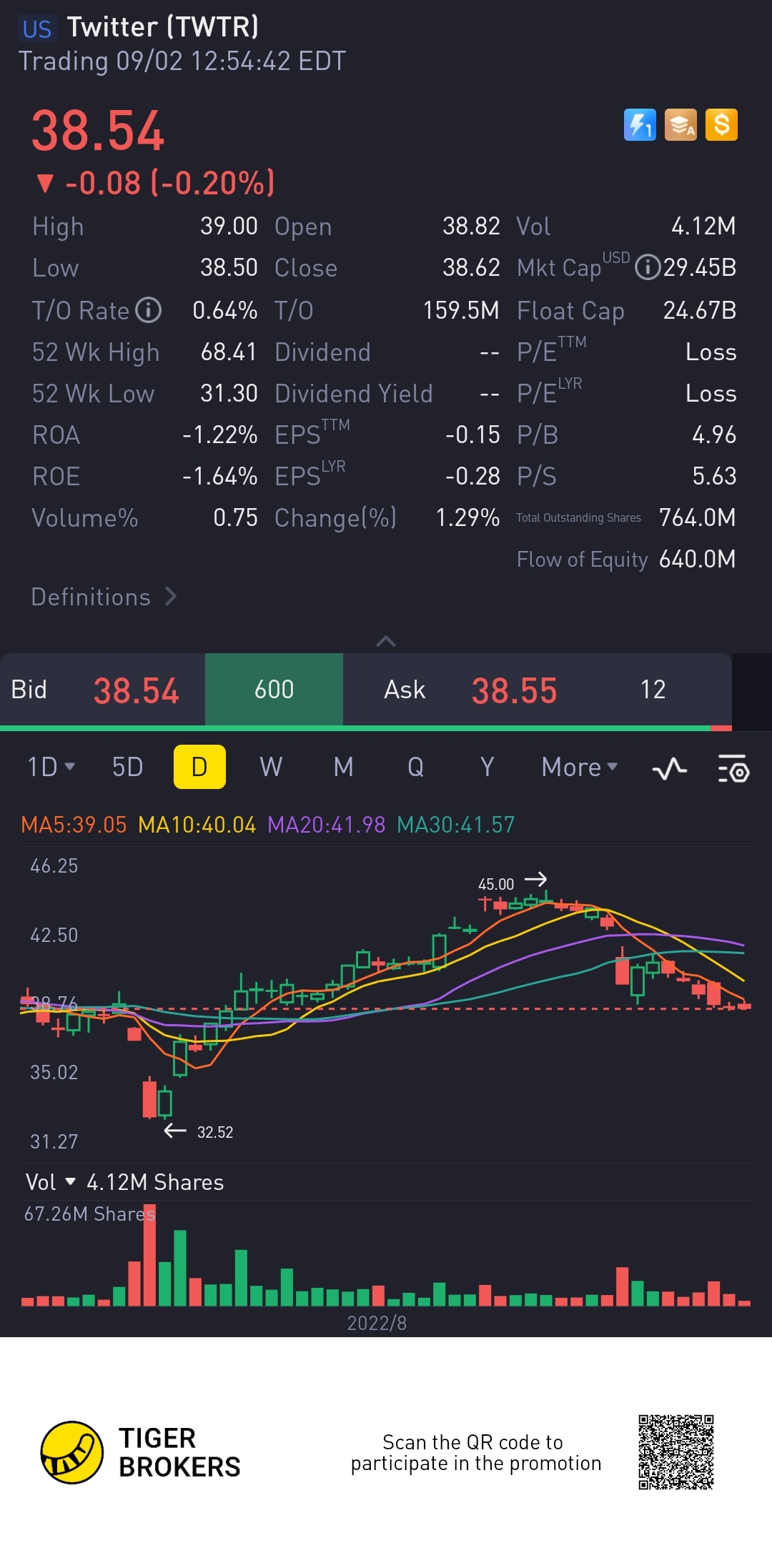Image resolution: width=772 pixels, height=1568 pixels.
Task: Tap the US market badge
Action: coord(37,29)
